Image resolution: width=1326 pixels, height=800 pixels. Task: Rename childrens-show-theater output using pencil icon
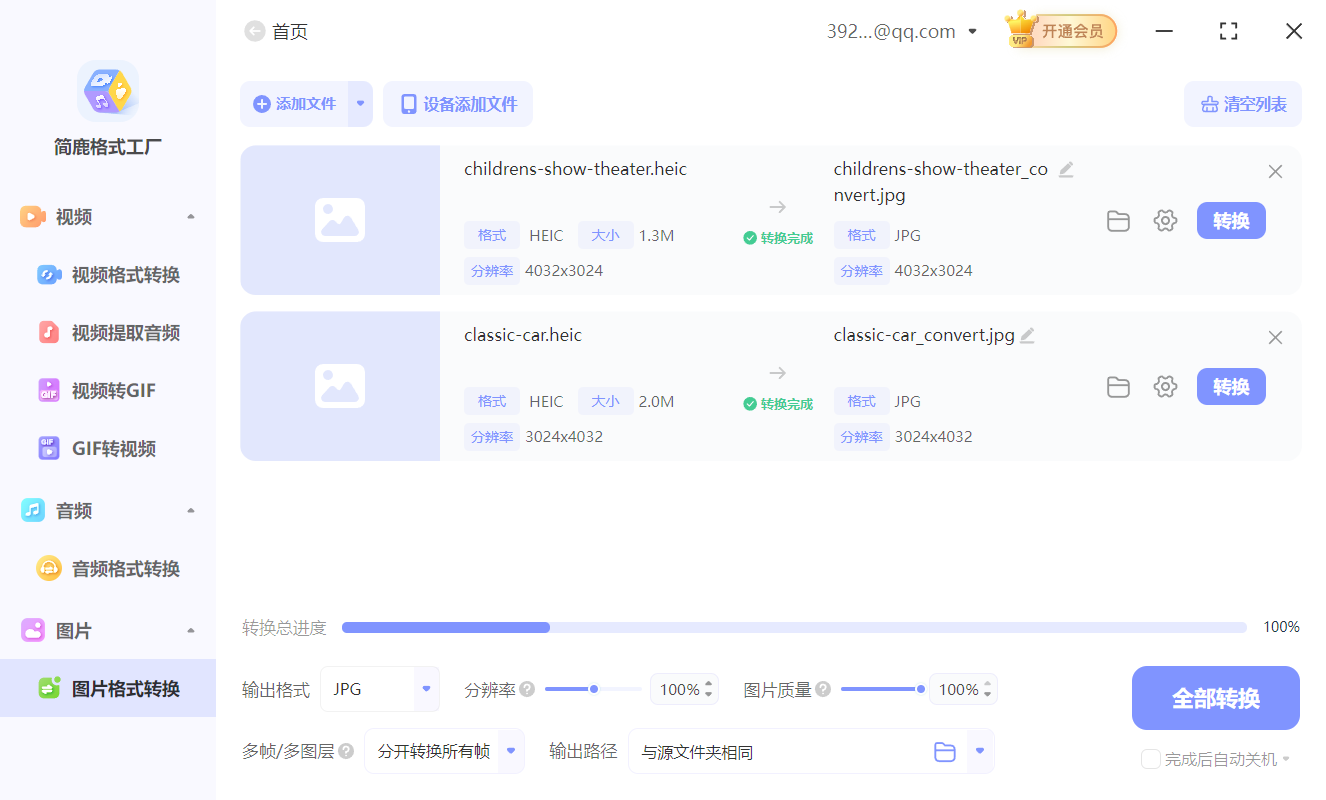point(1066,170)
